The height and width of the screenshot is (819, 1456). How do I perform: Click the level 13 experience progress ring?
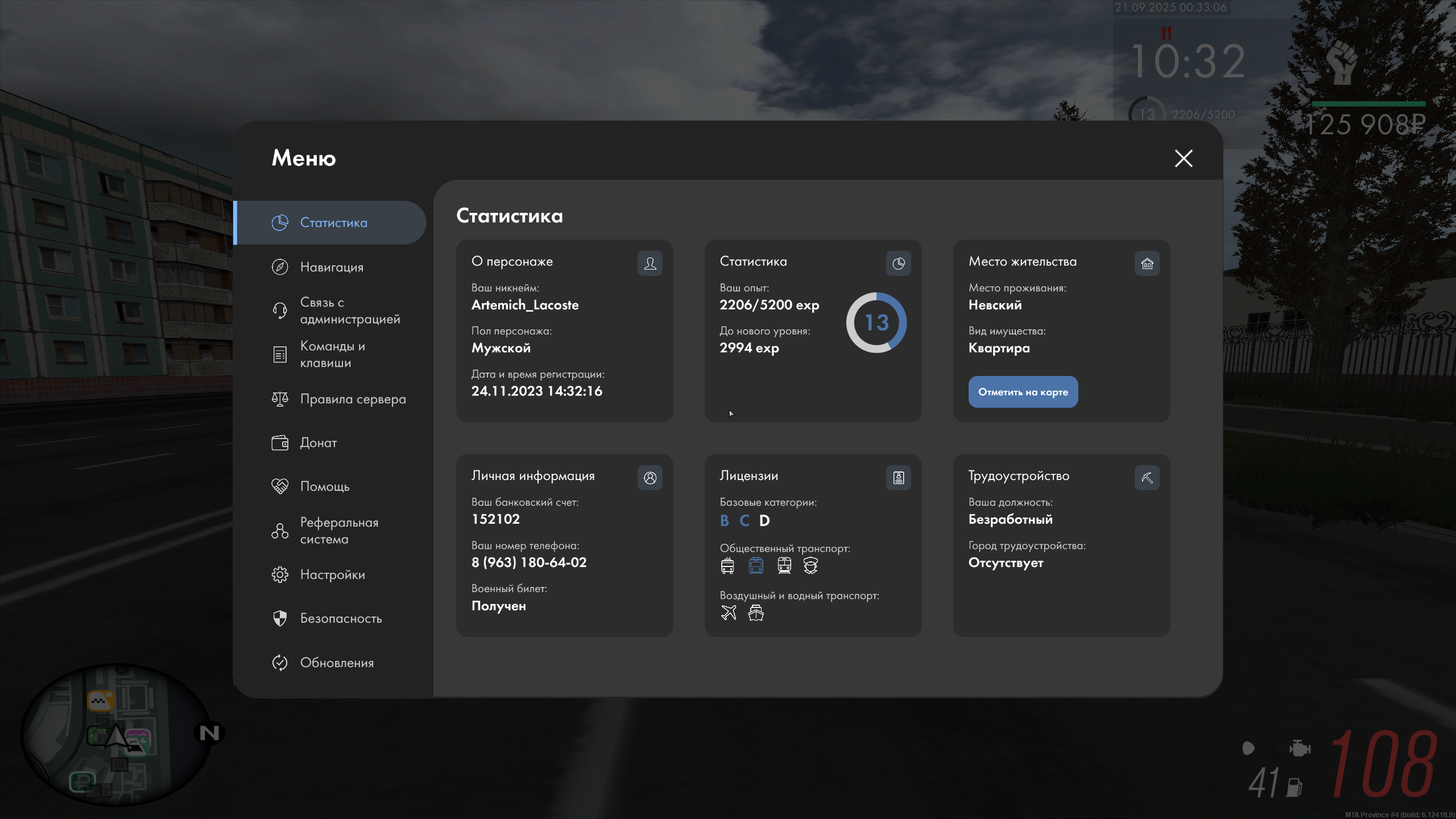coord(876,322)
